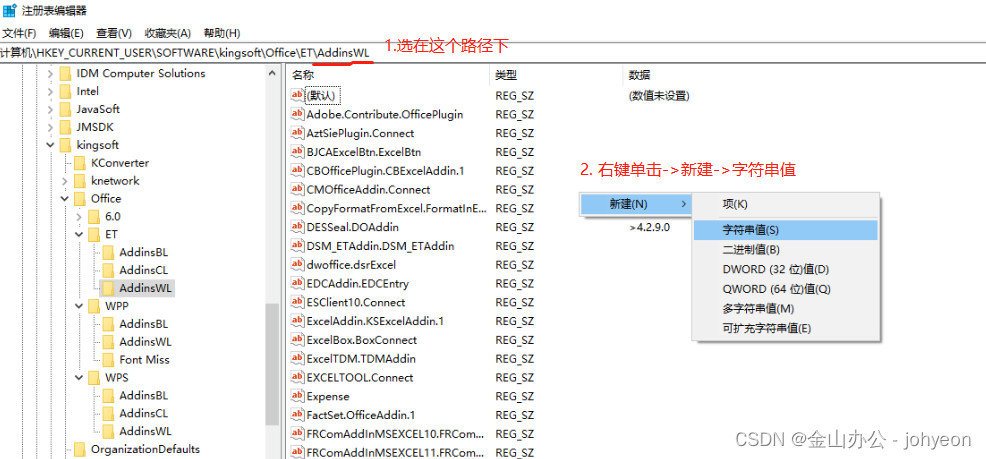This screenshot has height=459, width=986.
Task: Select AddinsCL folder under WPS
Action: [144, 414]
